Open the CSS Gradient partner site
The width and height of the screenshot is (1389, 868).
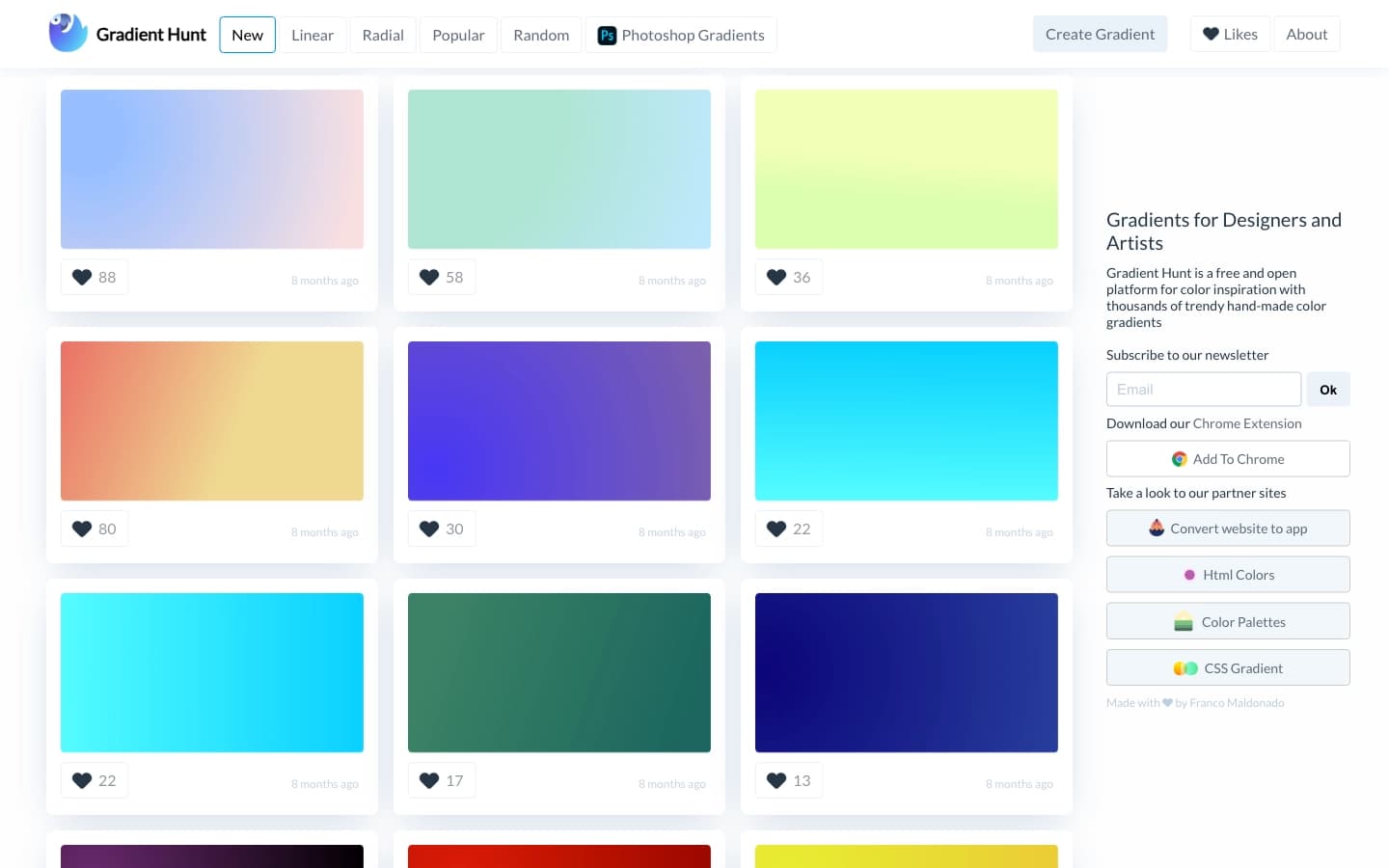click(x=1228, y=667)
